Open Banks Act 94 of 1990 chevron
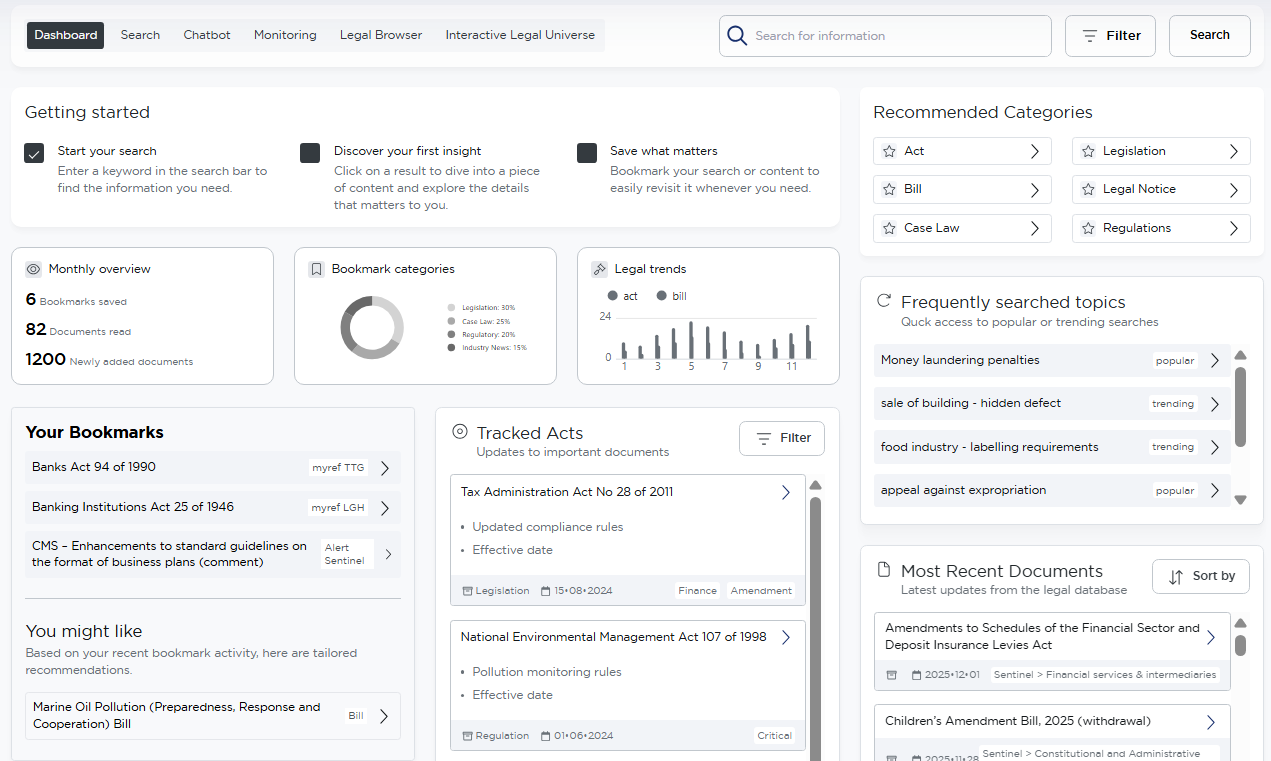 (385, 468)
